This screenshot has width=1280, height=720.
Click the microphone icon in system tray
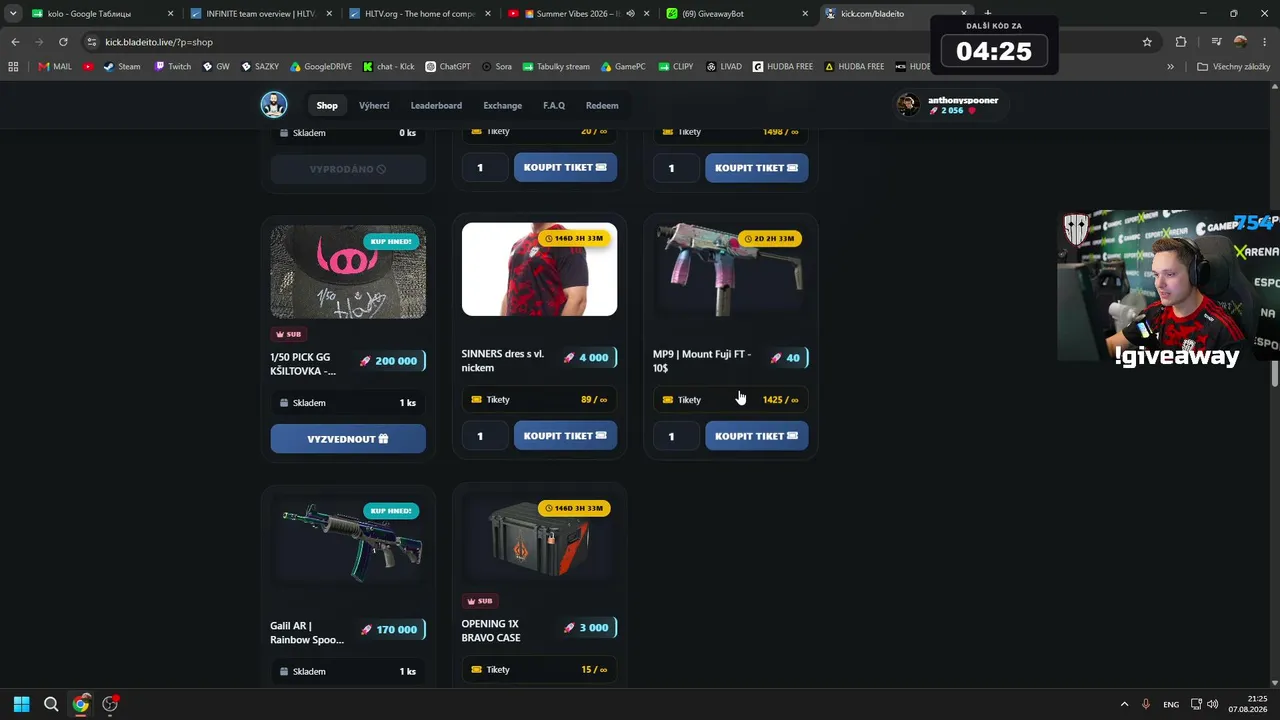1146,704
